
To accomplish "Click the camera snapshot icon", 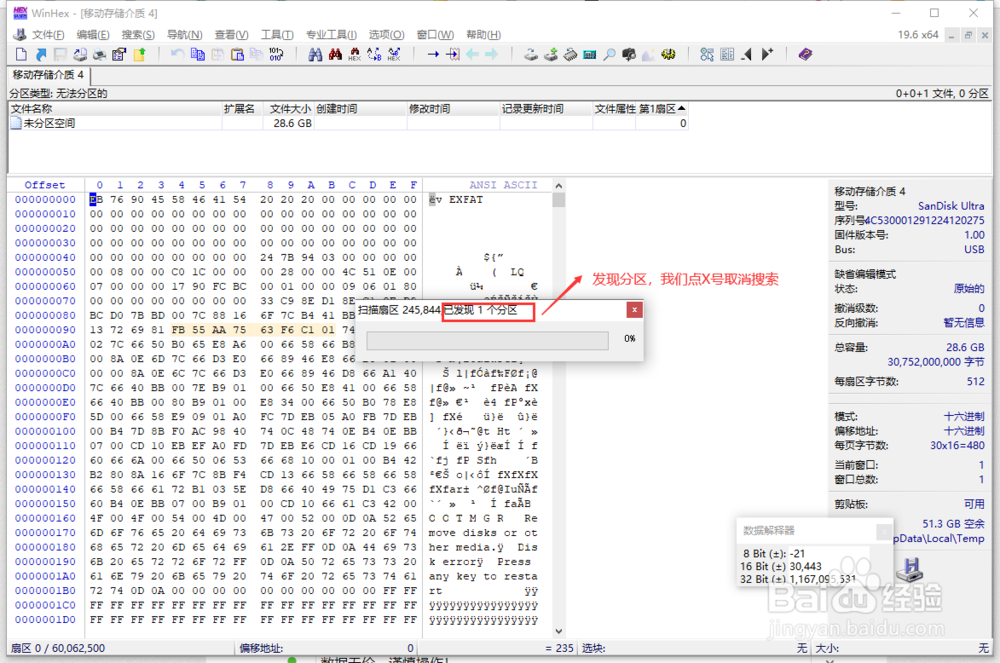I will 629,54.
